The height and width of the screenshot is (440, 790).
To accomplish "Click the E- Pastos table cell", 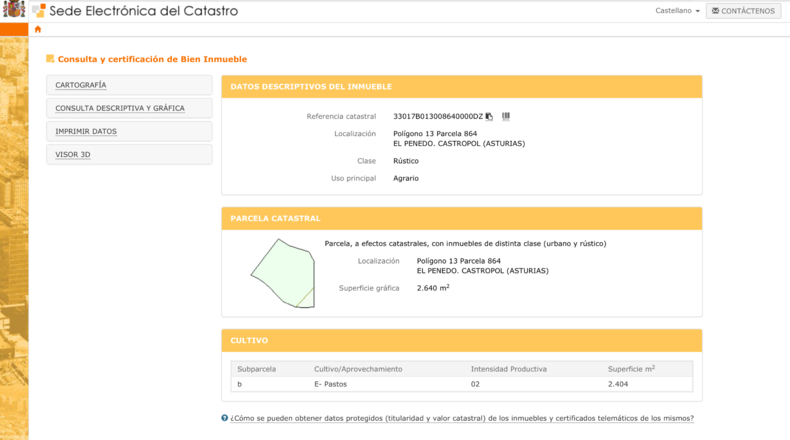I will coord(331,384).
